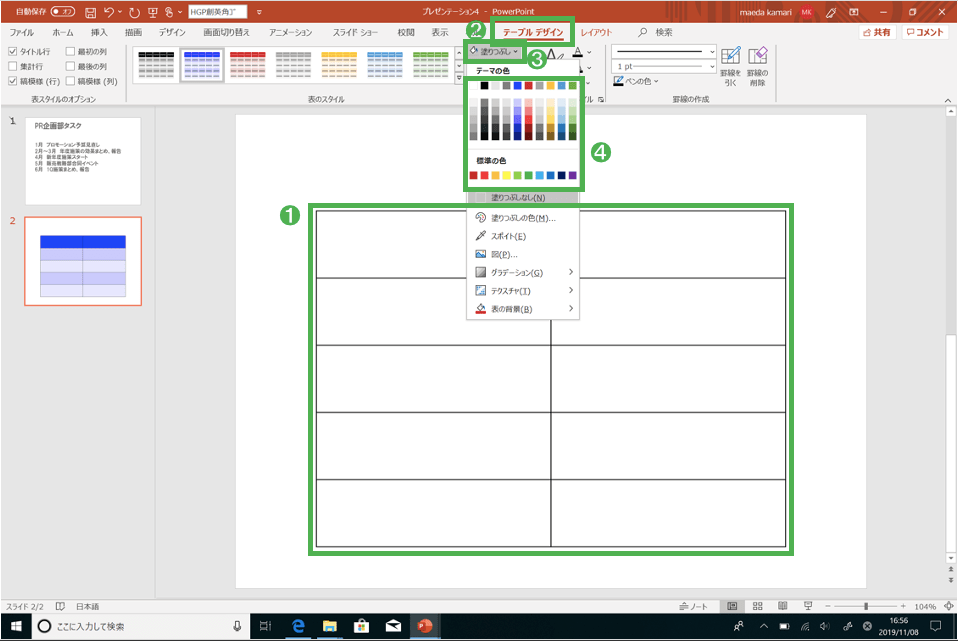958x641 pixels.
Task: Open ペンの色 pen color dropdown
Action: pyautogui.click(x=635, y=81)
